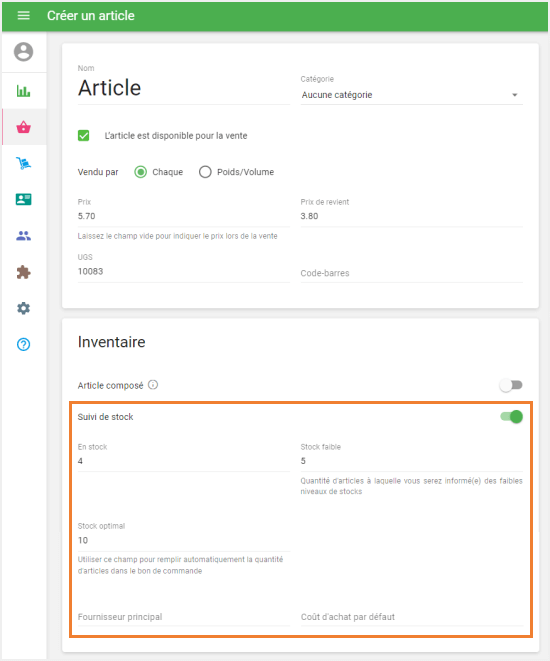Screen dimensions: 550x661
Task: Expand the Catégorie dropdown
Action: pyautogui.click(x=412, y=95)
